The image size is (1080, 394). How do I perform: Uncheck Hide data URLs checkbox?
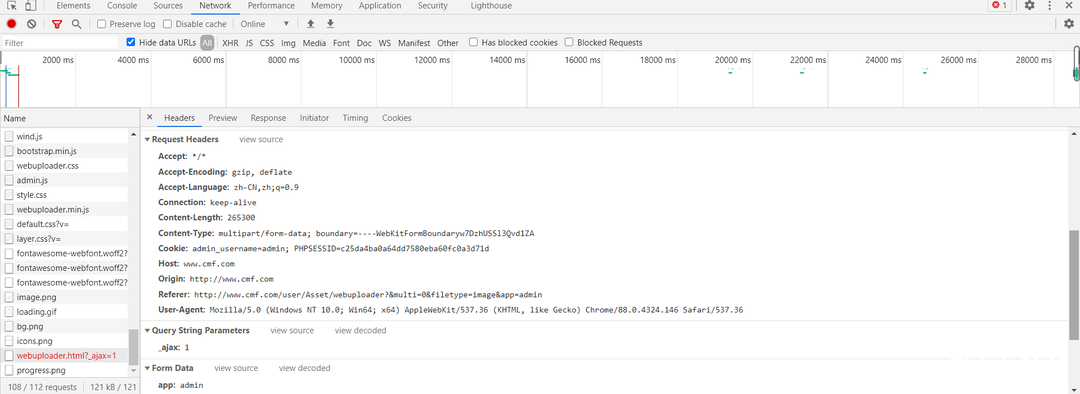point(131,42)
